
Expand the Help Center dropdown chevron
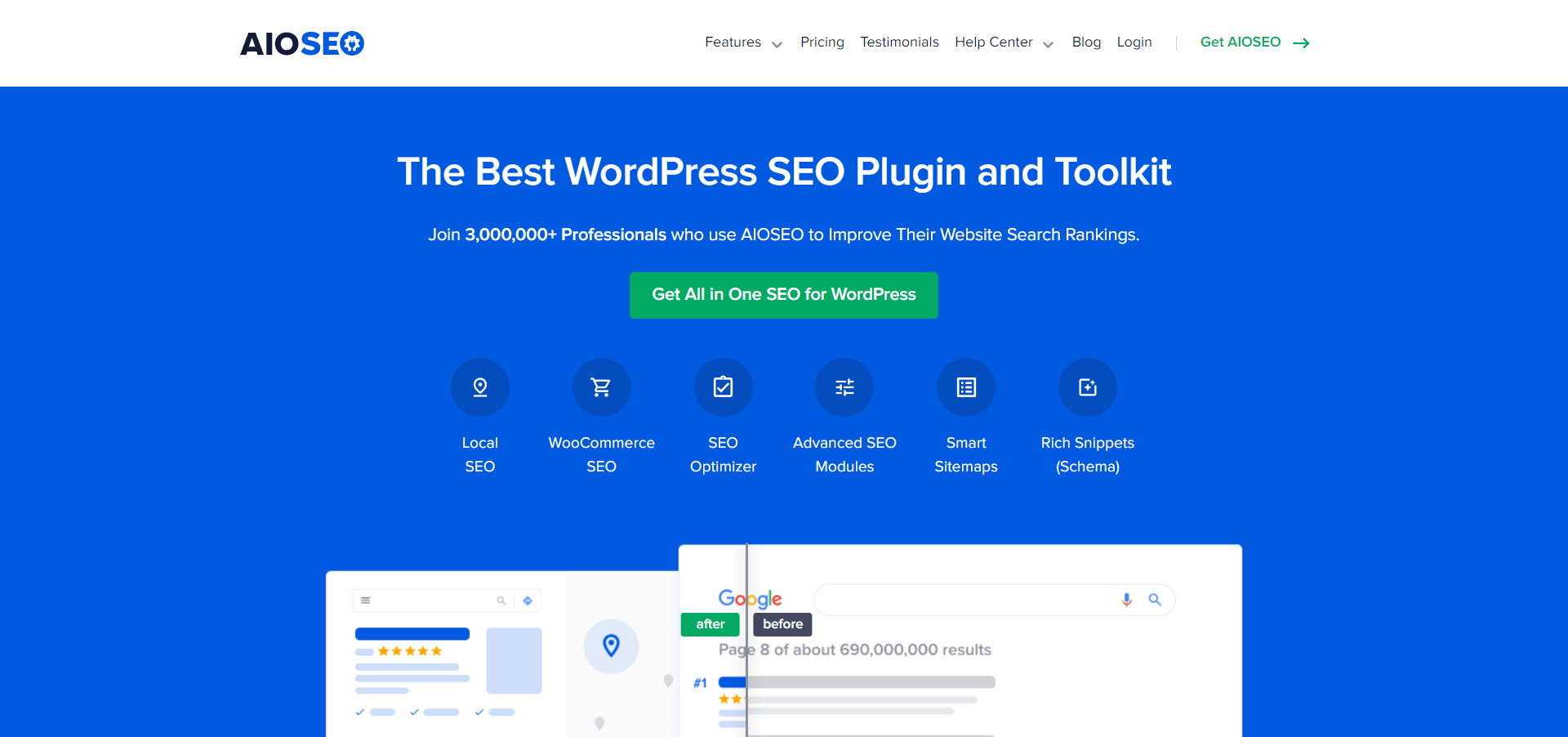(x=1049, y=44)
